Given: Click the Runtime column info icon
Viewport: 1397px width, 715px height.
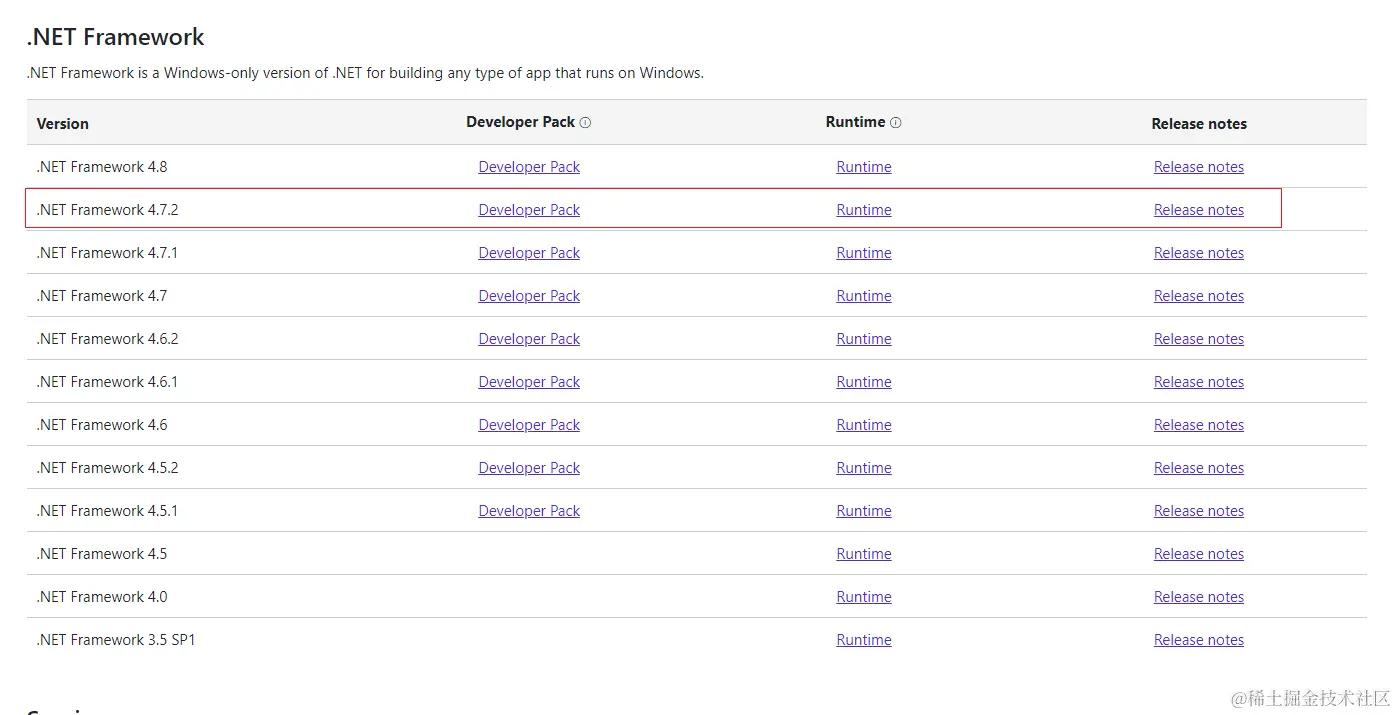Looking at the screenshot, I should (x=895, y=123).
